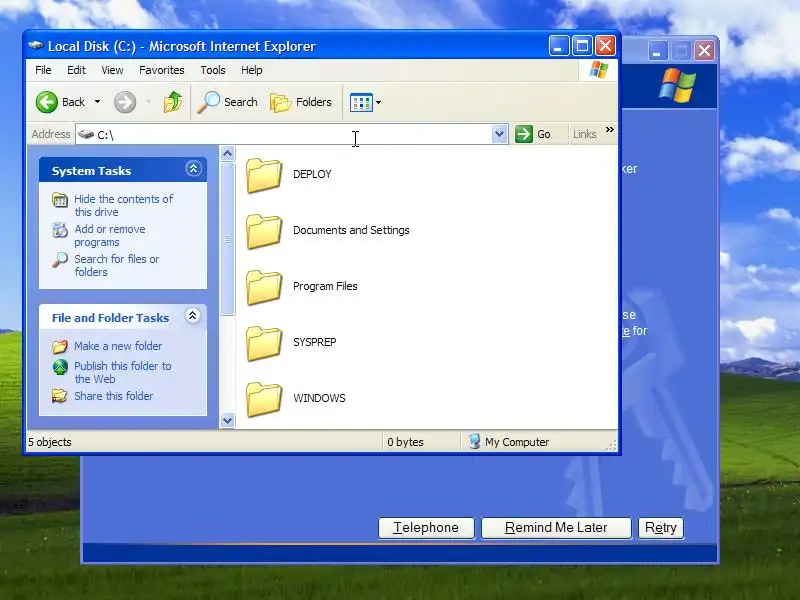Click the DEPLOY folder name
The image size is (800, 600).
312,174
